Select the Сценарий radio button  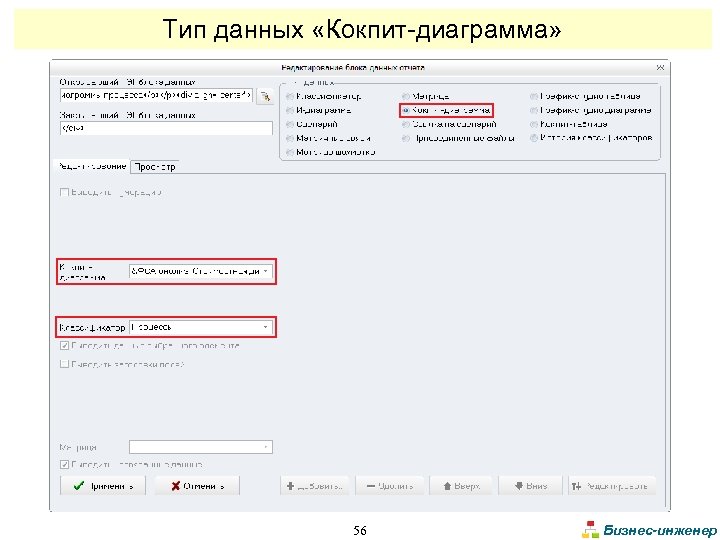coord(290,124)
